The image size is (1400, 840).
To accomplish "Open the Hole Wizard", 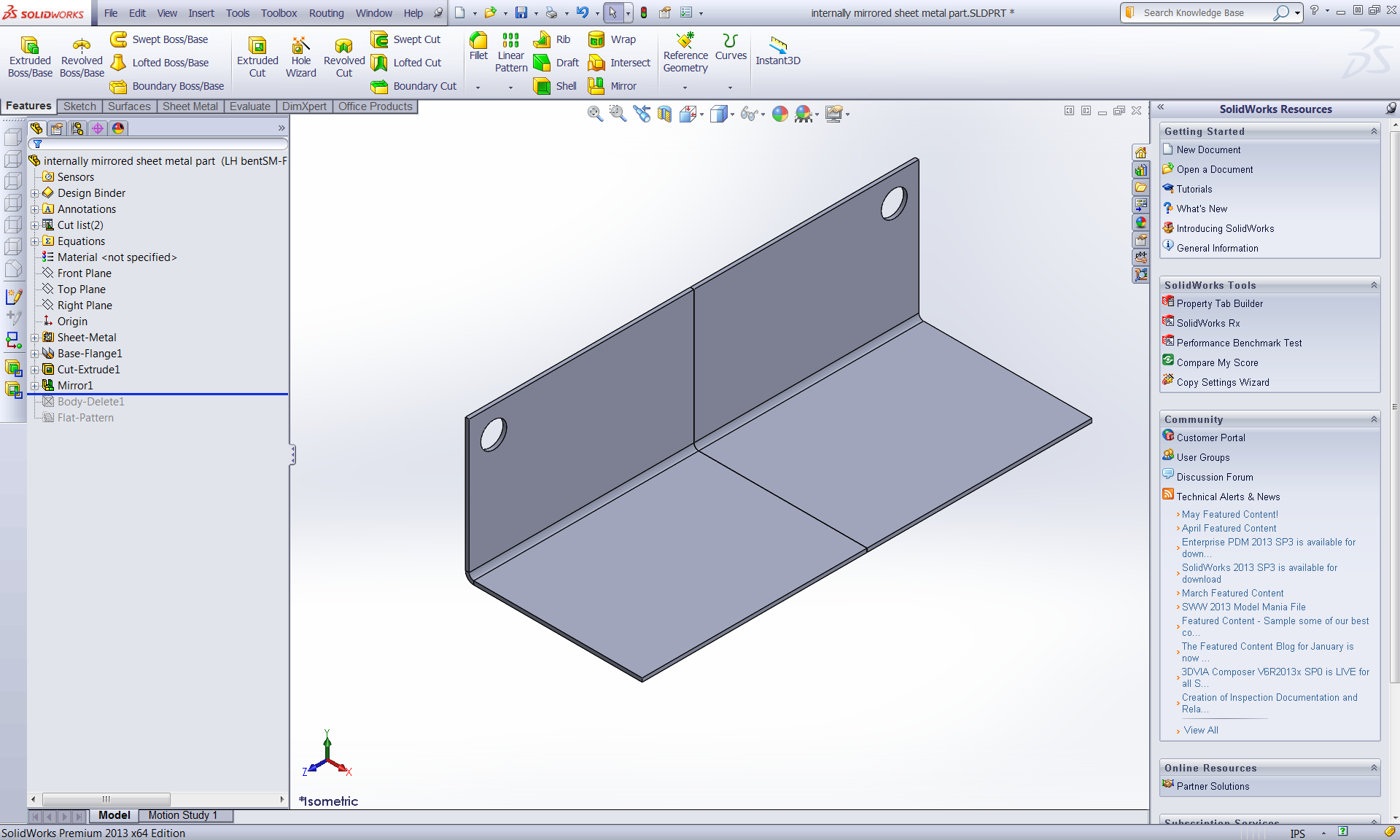I will click(300, 56).
